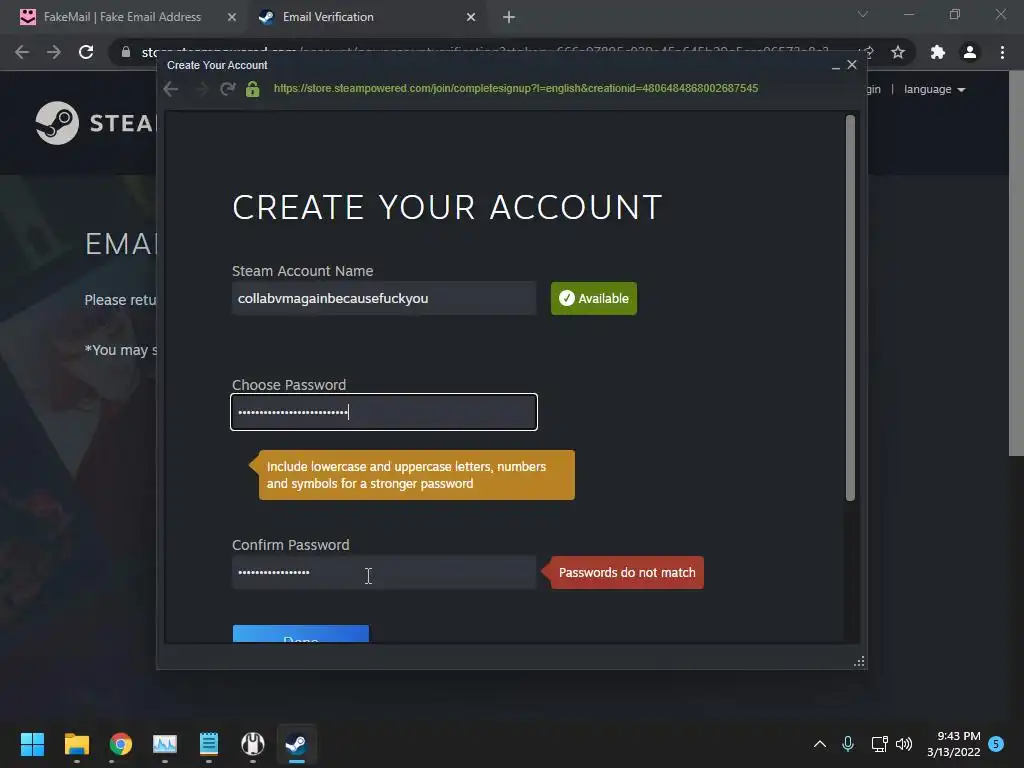This screenshot has width=1024, height=768.
Task: Click the popup URL address text
Action: 516,88
